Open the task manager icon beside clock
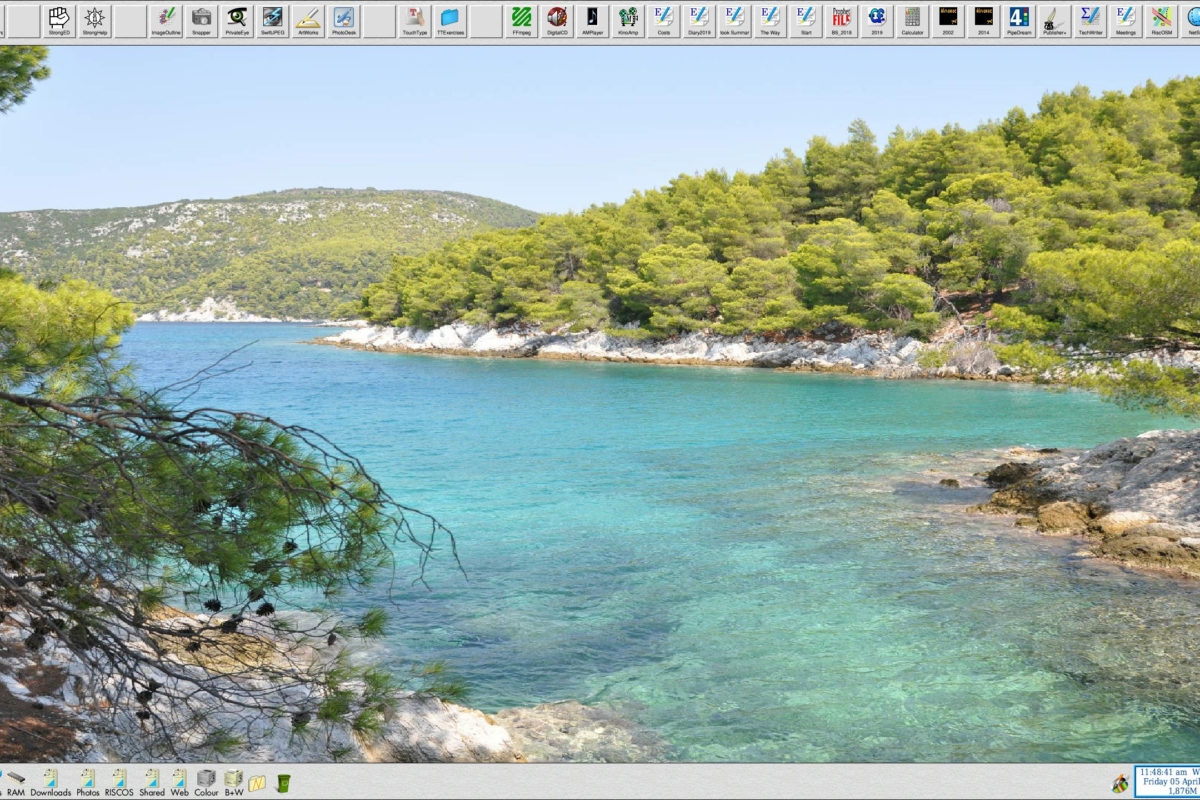1200x800 pixels. pyautogui.click(x=1121, y=783)
